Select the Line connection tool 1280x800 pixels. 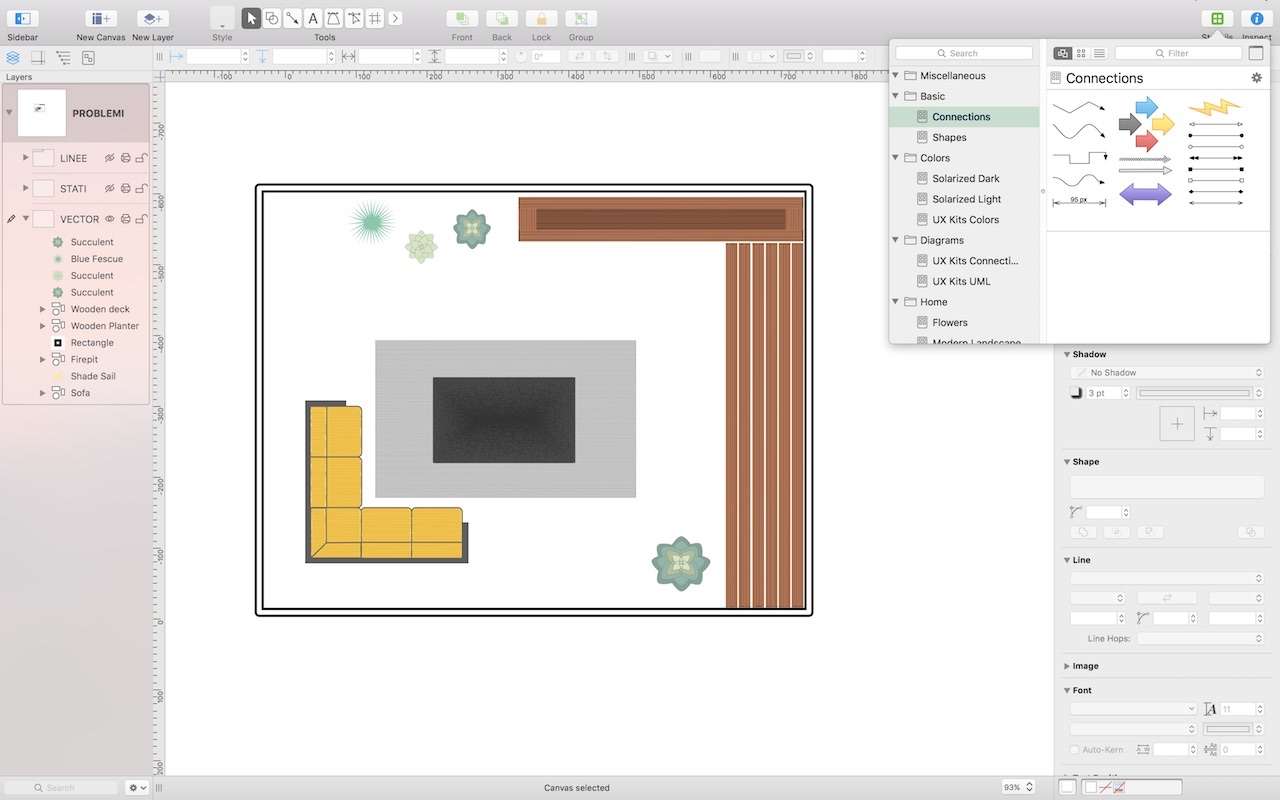[292, 18]
